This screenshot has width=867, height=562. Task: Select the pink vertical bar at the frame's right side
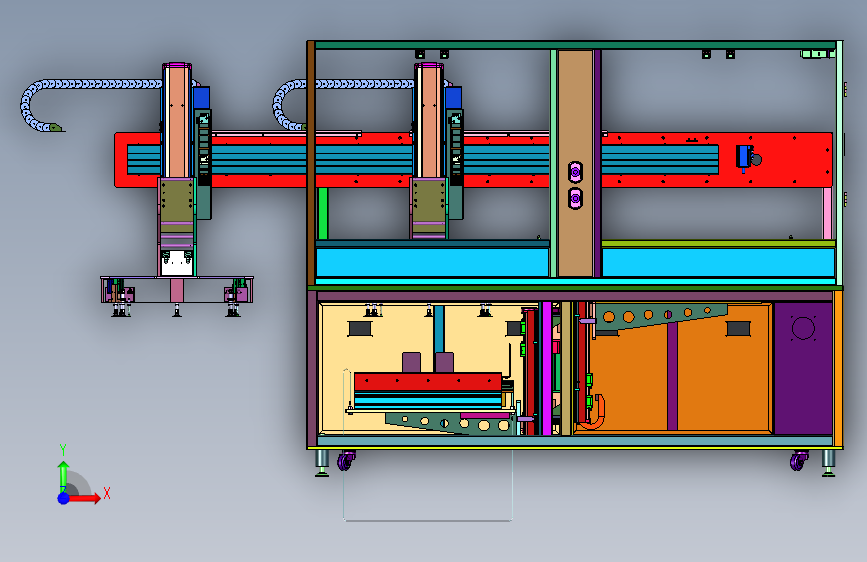[828, 214]
